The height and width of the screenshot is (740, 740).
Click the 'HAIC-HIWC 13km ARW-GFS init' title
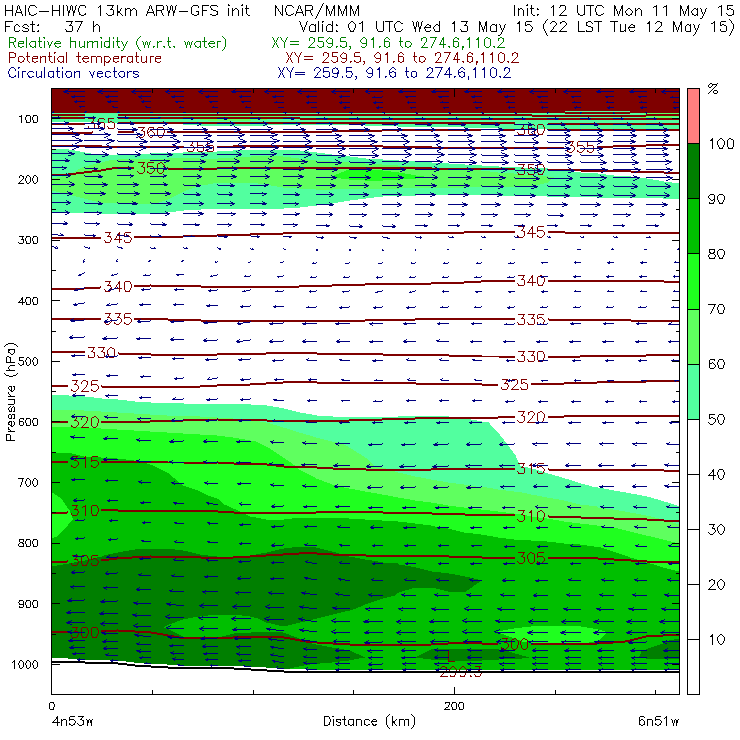127,11
